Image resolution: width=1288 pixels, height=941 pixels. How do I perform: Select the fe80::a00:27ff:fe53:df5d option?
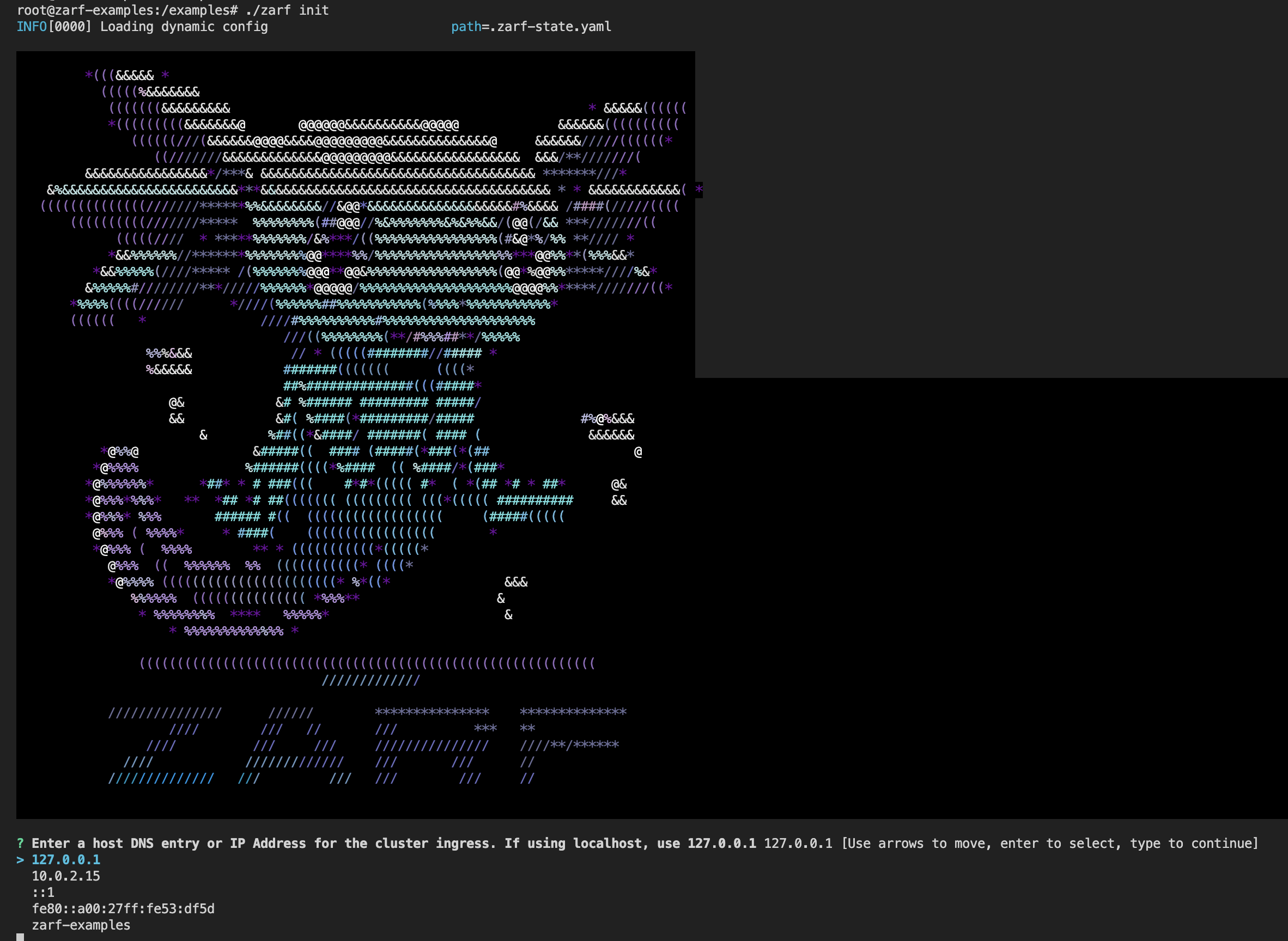(123, 908)
